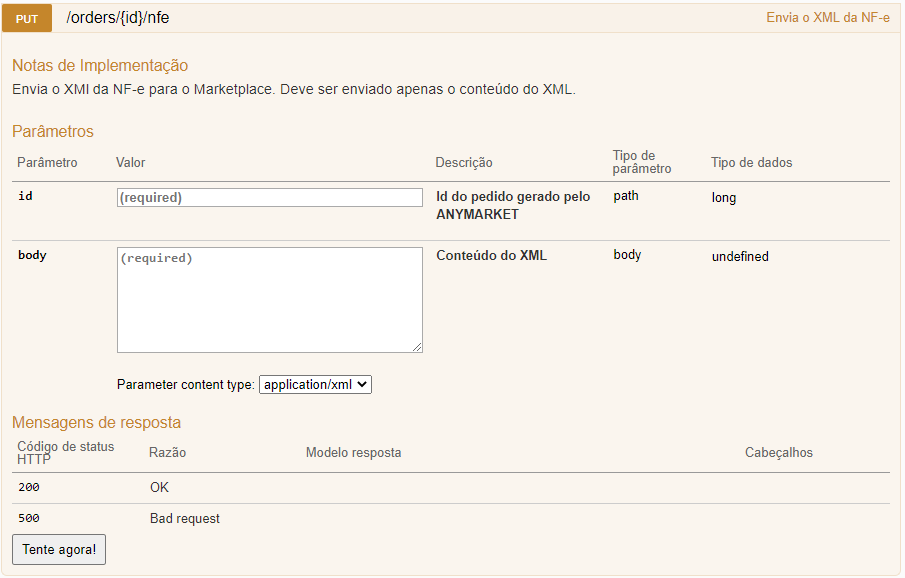Image resolution: width=905 pixels, height=578 pixels.
Task: Click the 200 status code
Action: [29, 487]
